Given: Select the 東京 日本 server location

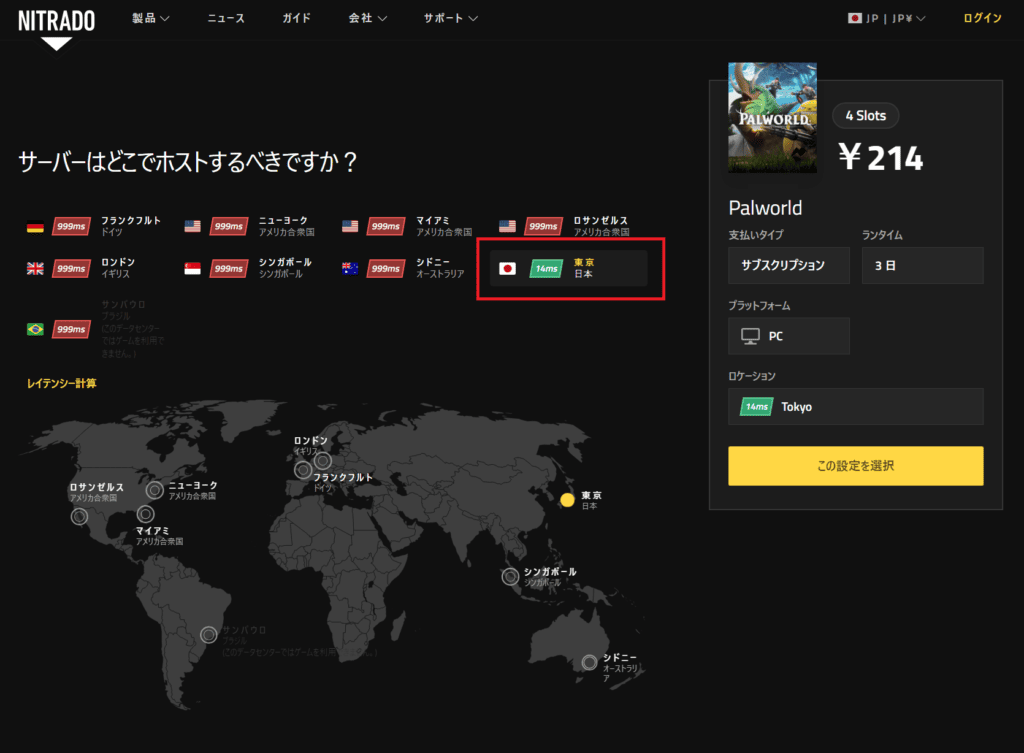Looking at the screenshot, I should [569, 268].
